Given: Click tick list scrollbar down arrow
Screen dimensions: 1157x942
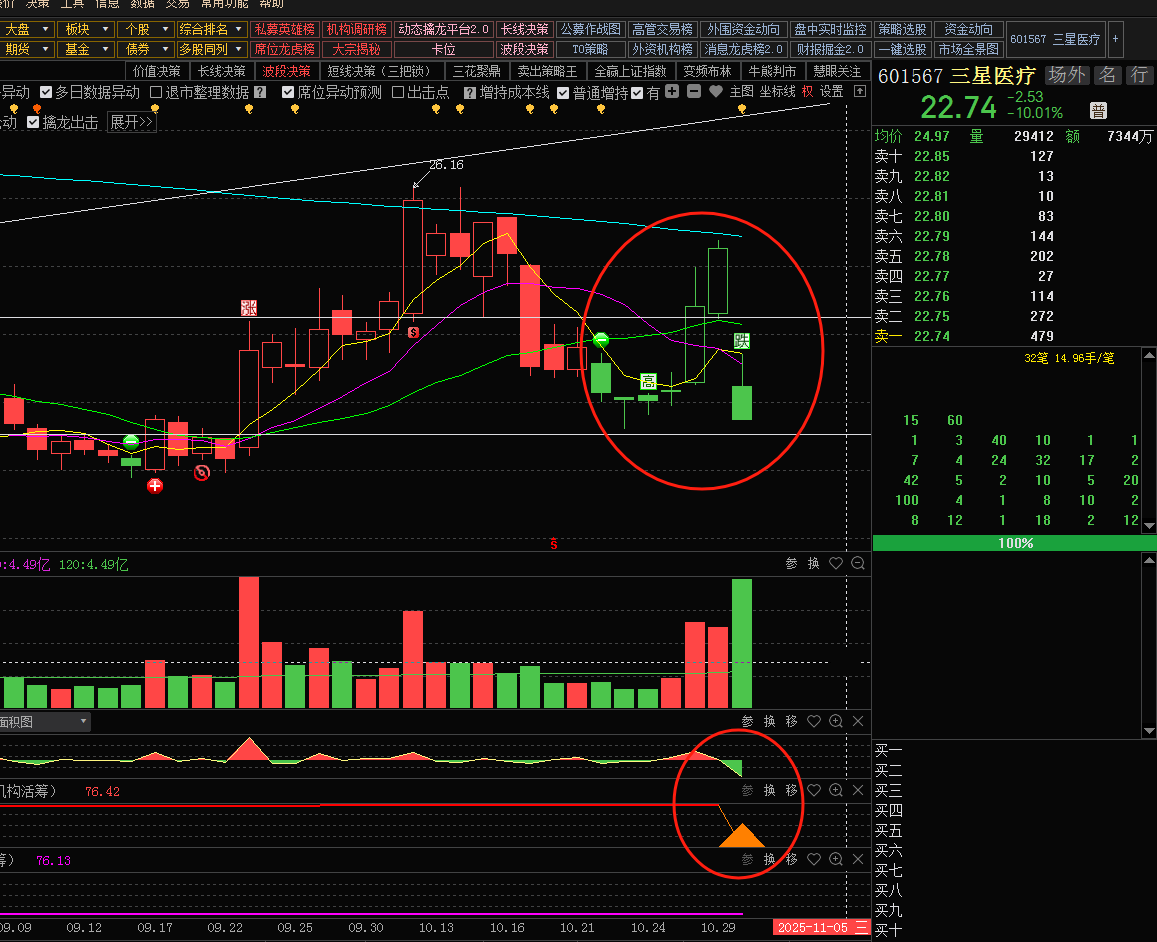Looking at the screenshot, I should tap(1149, 525).
